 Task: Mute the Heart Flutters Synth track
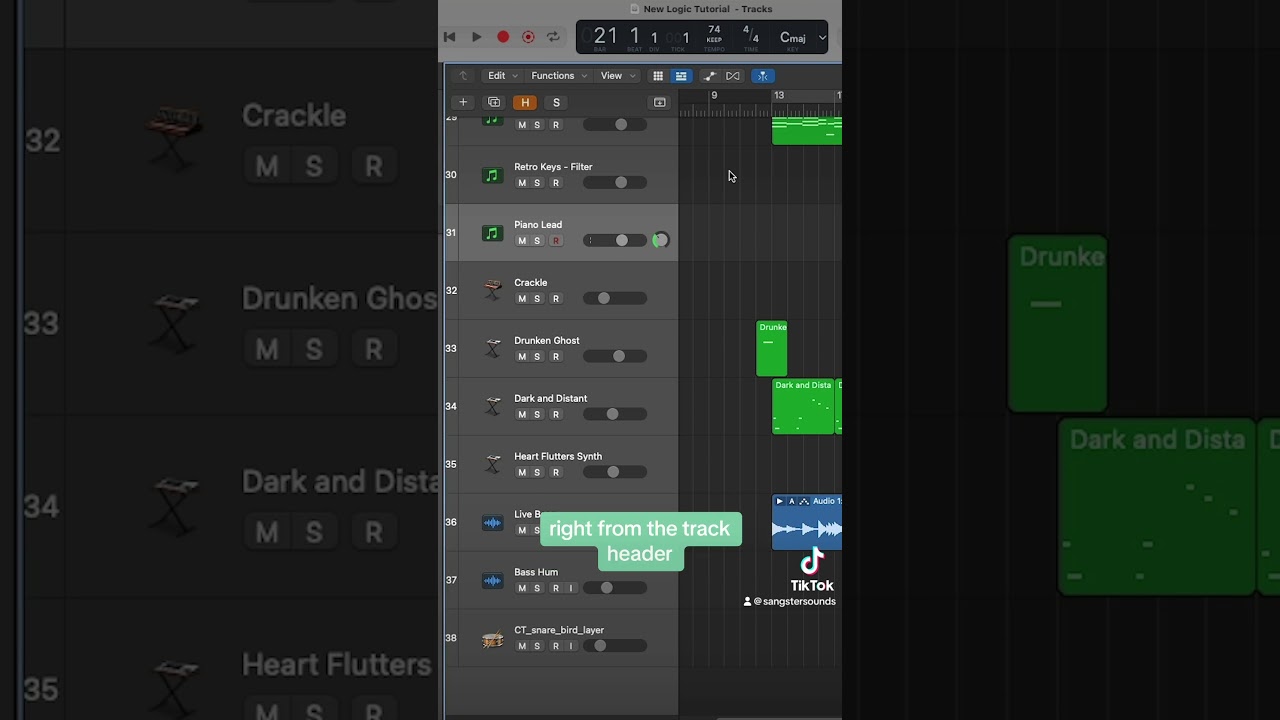[521, 473]
